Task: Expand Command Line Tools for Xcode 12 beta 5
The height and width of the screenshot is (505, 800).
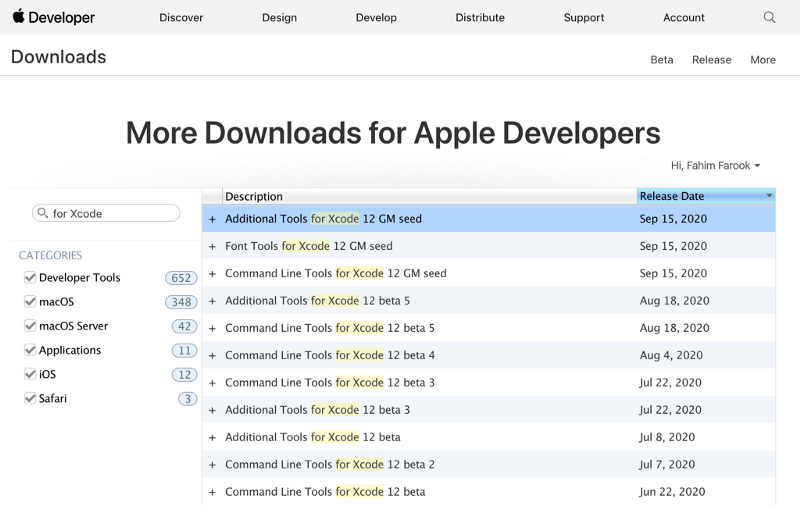Action: pyautogui.click(x=212, y=329)
